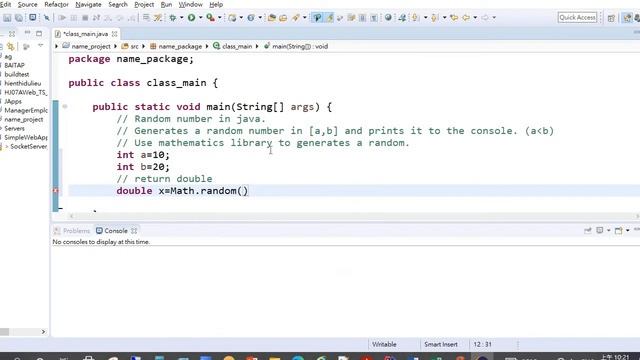Toggle Block Selection Mode button
The image size is (640, 360).
coord(362,18)
